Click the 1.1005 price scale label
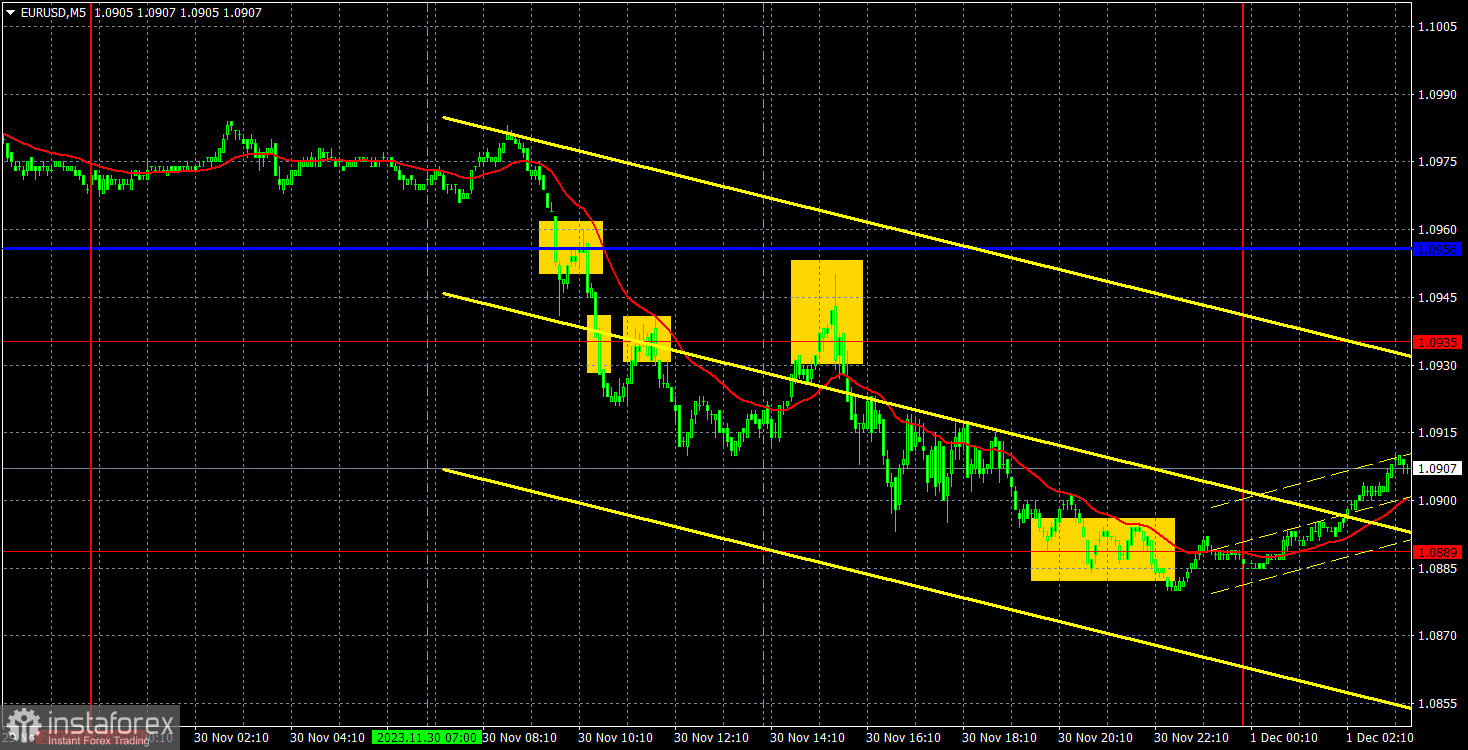The image size is (1468, 750). [x=1438, y=26]
